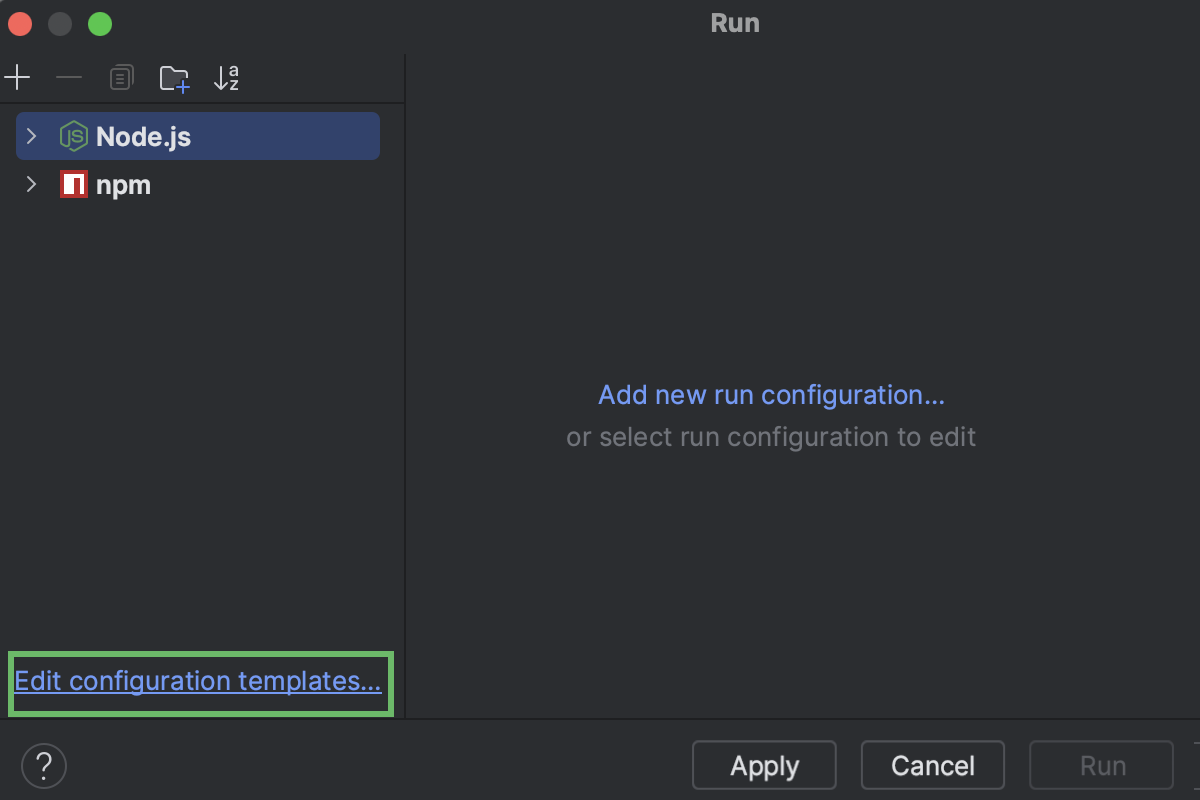This screenshot has height=800, width=1200.
Task: Expand the Node.js configuration group
Action: (31, 136)
